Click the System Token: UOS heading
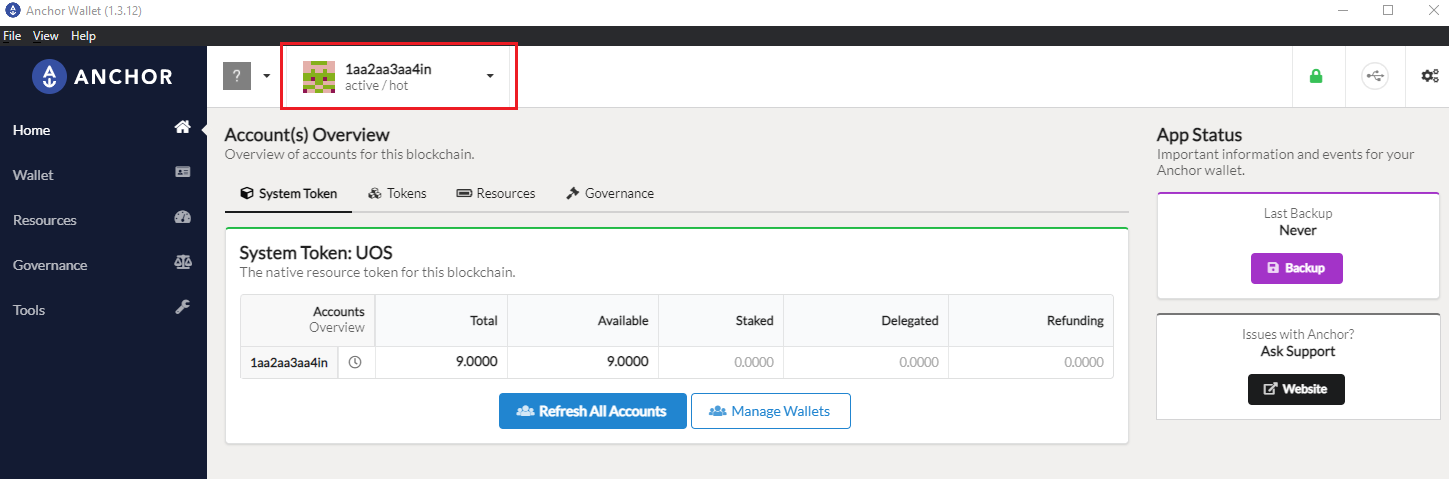The image size is (1449, 479). (x=316, y=253)
